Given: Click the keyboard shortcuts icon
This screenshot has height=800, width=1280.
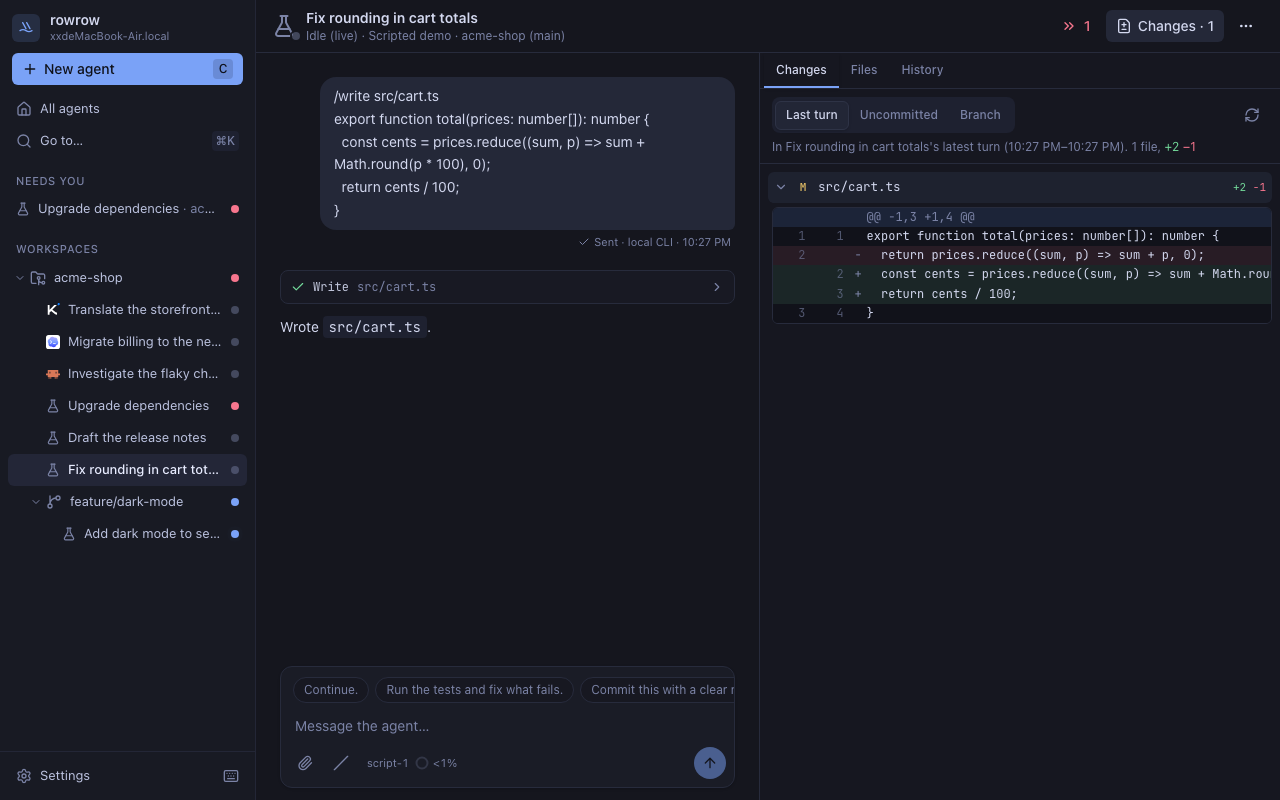Looking at the screenshot, I should click(231, 776).
